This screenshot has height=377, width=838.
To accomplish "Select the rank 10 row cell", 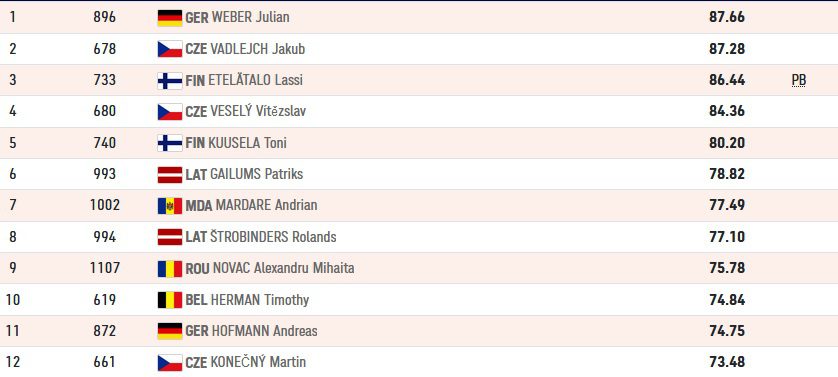I will [x=13, y=299].
